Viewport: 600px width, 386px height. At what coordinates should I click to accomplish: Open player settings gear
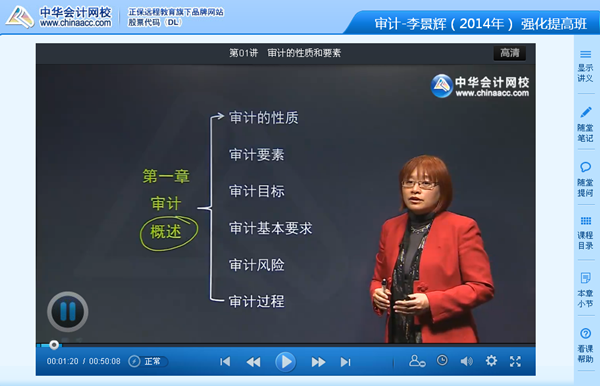[x=491, y=360]
